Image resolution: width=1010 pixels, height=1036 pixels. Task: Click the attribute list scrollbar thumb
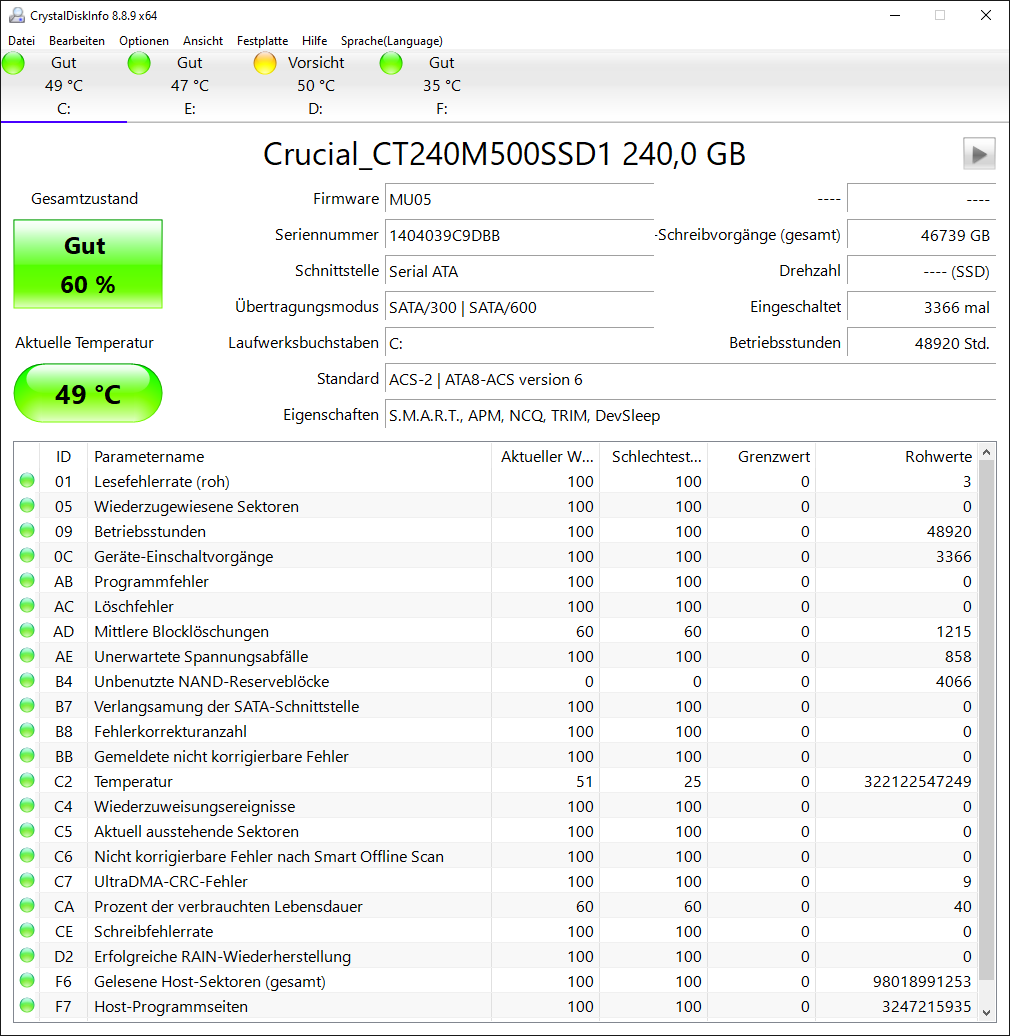click(986, 720)
